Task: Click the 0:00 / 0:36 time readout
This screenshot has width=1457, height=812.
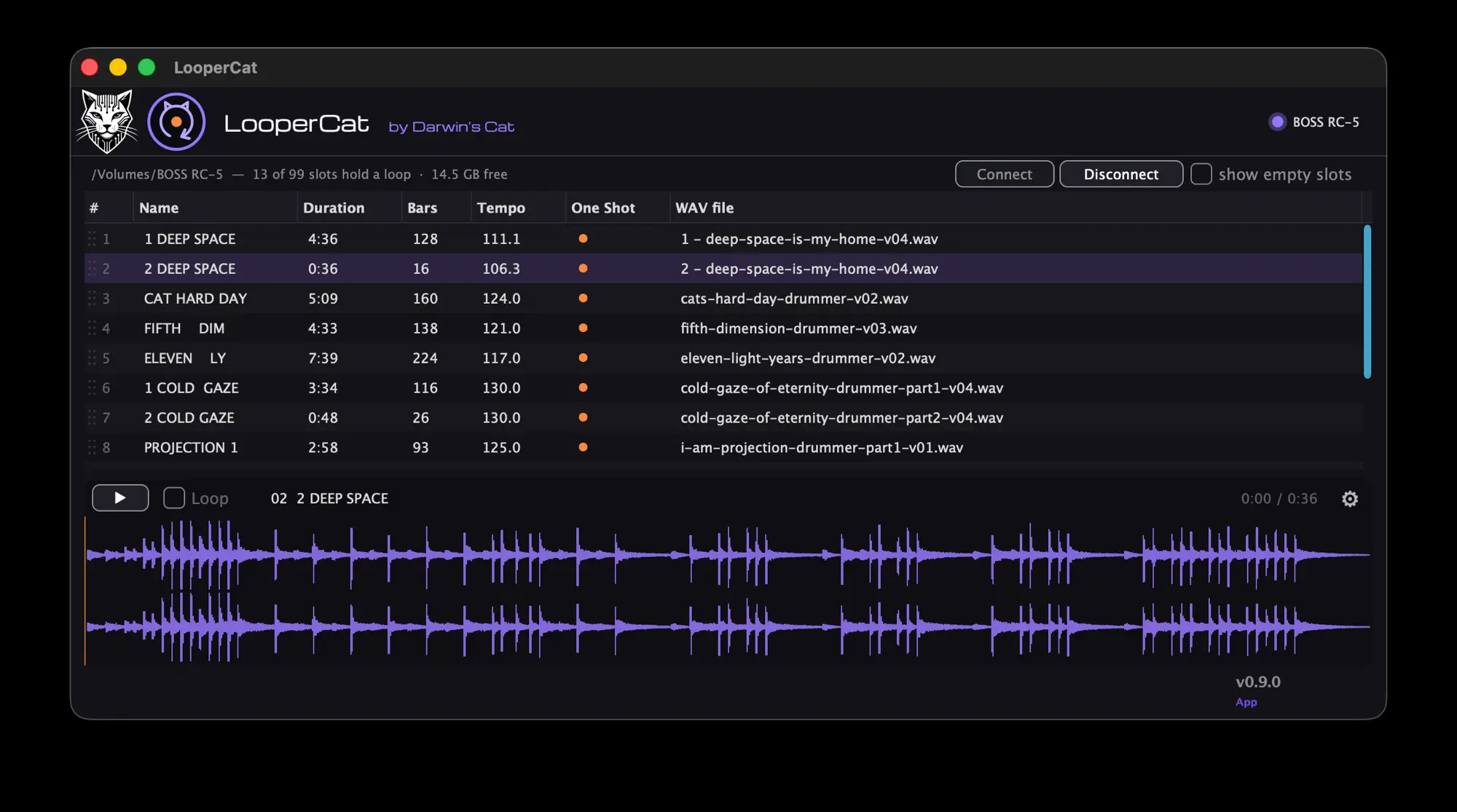Action: (x=1279, y=499)
